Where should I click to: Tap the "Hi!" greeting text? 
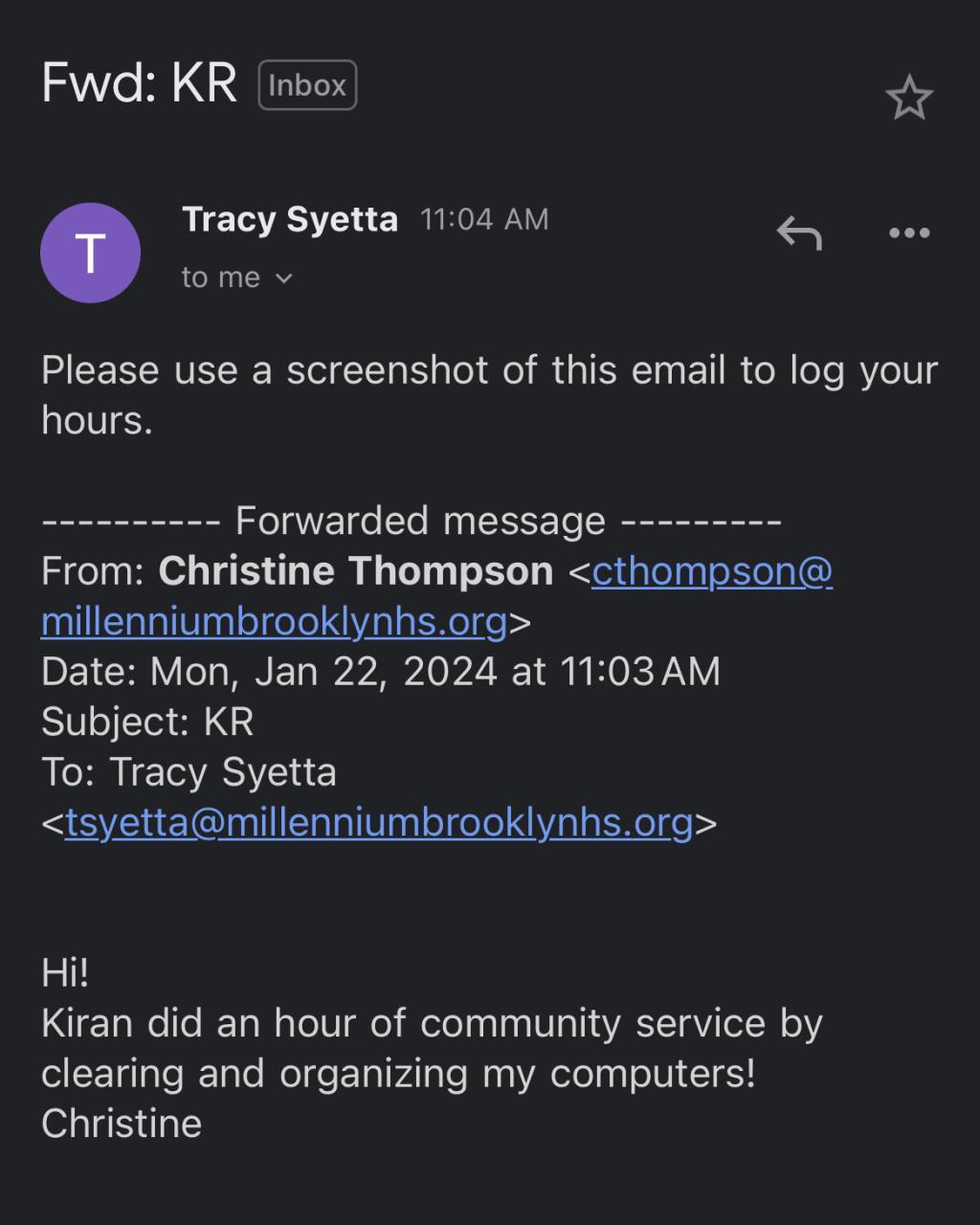point(65,973)
